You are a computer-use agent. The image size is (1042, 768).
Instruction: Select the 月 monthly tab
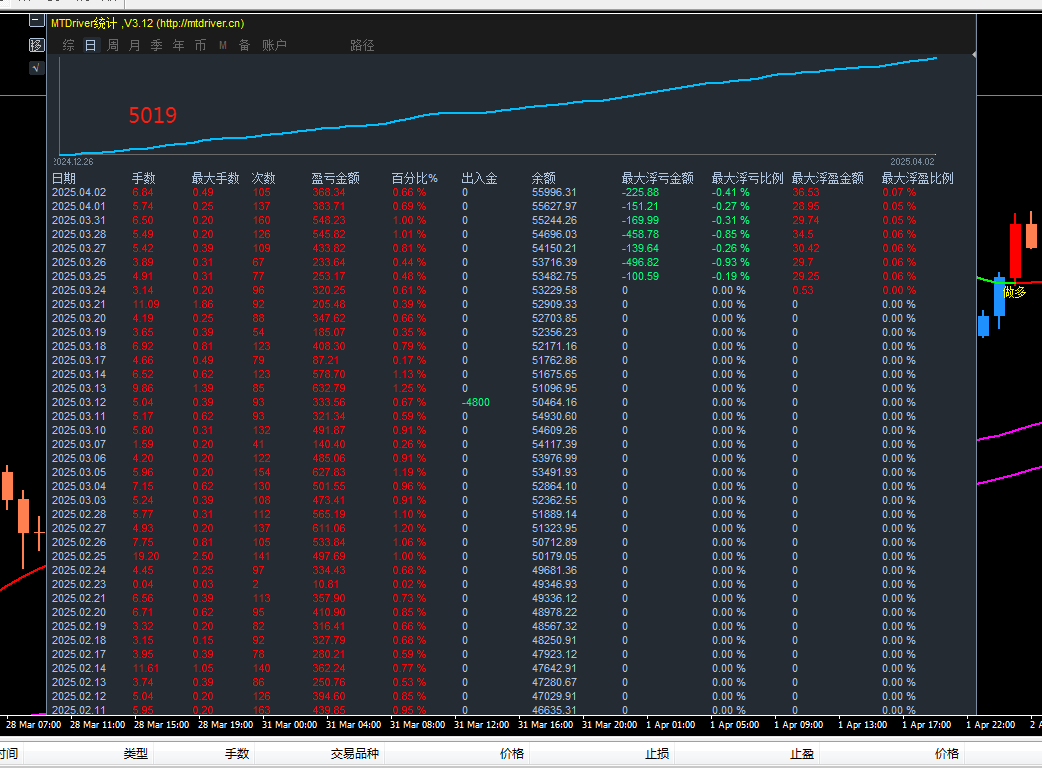135,45
